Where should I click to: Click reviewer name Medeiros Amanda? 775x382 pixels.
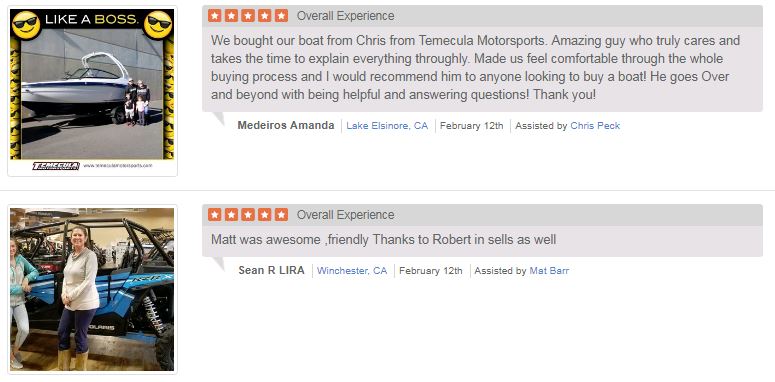pyautogui.click(x=286, y=126)
